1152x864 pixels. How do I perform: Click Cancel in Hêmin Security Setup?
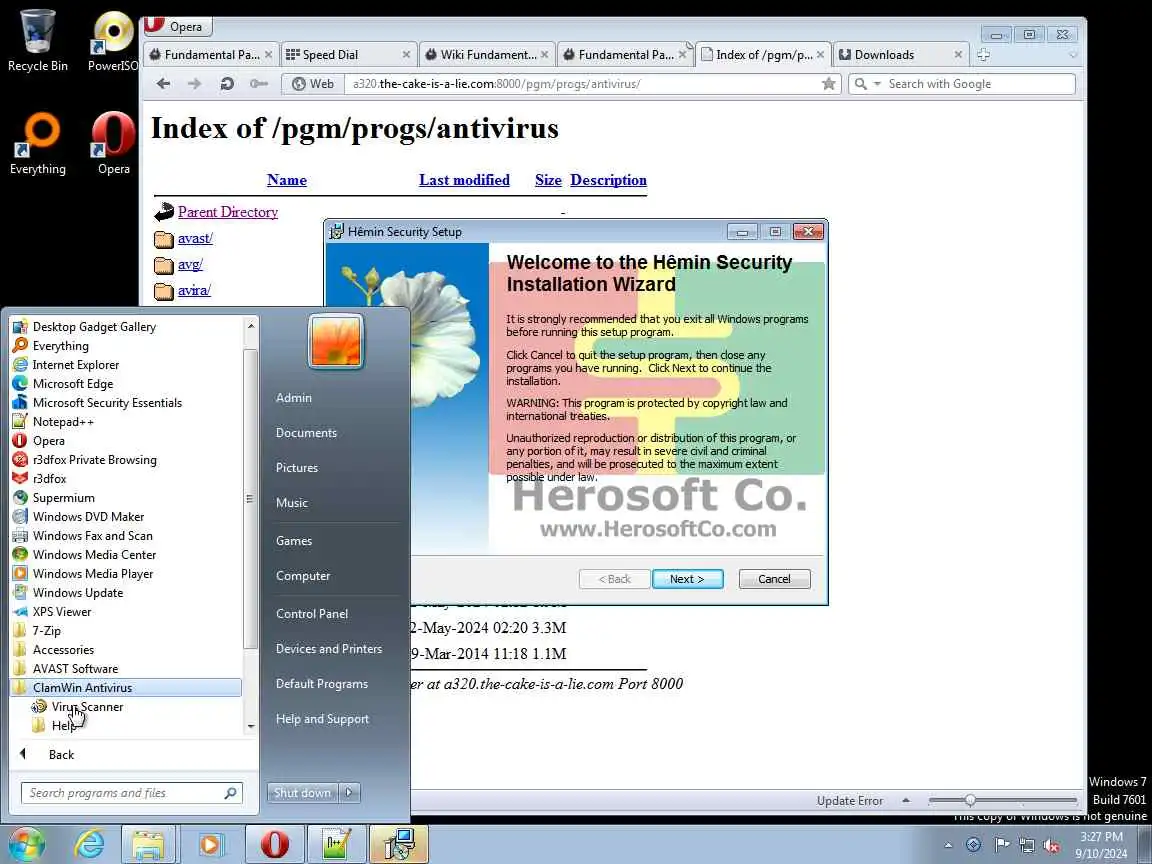pyautogui.click(x=774, y=579)
